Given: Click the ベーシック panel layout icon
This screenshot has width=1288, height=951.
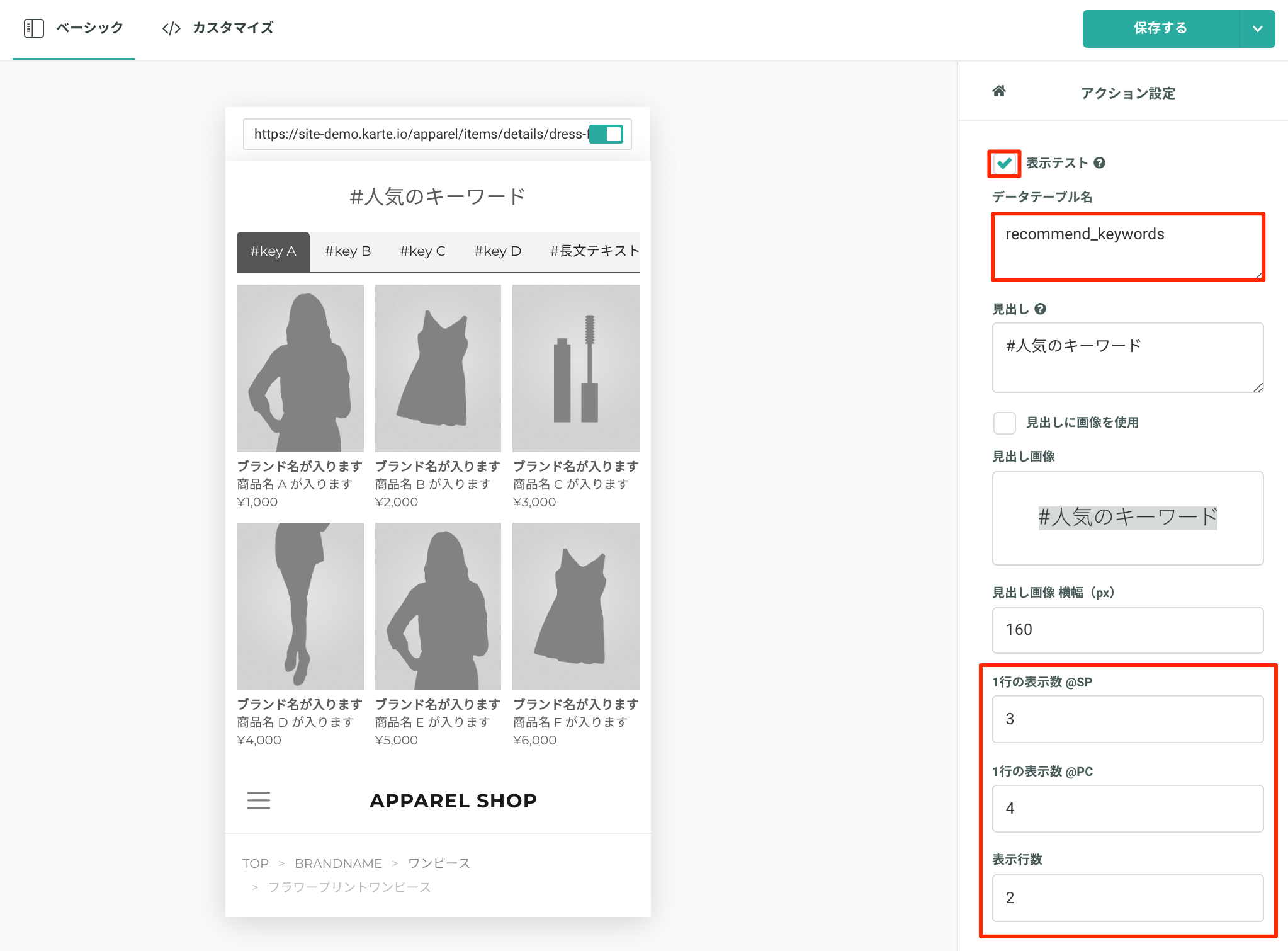Looking at the screenshot, I should coord(34,28).
